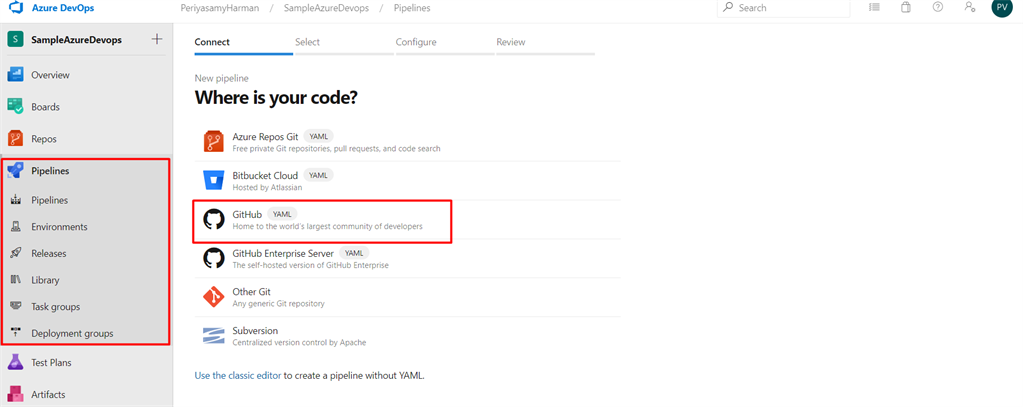
Task: Click 'Any generic Git repository' description
Action: (279, 303)
